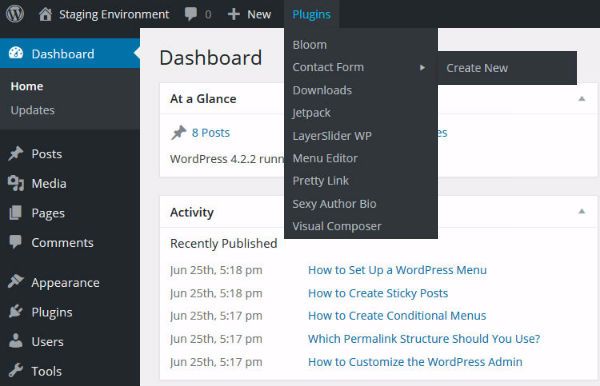Click the At a Glance widget title

click(x=203, y=99)
